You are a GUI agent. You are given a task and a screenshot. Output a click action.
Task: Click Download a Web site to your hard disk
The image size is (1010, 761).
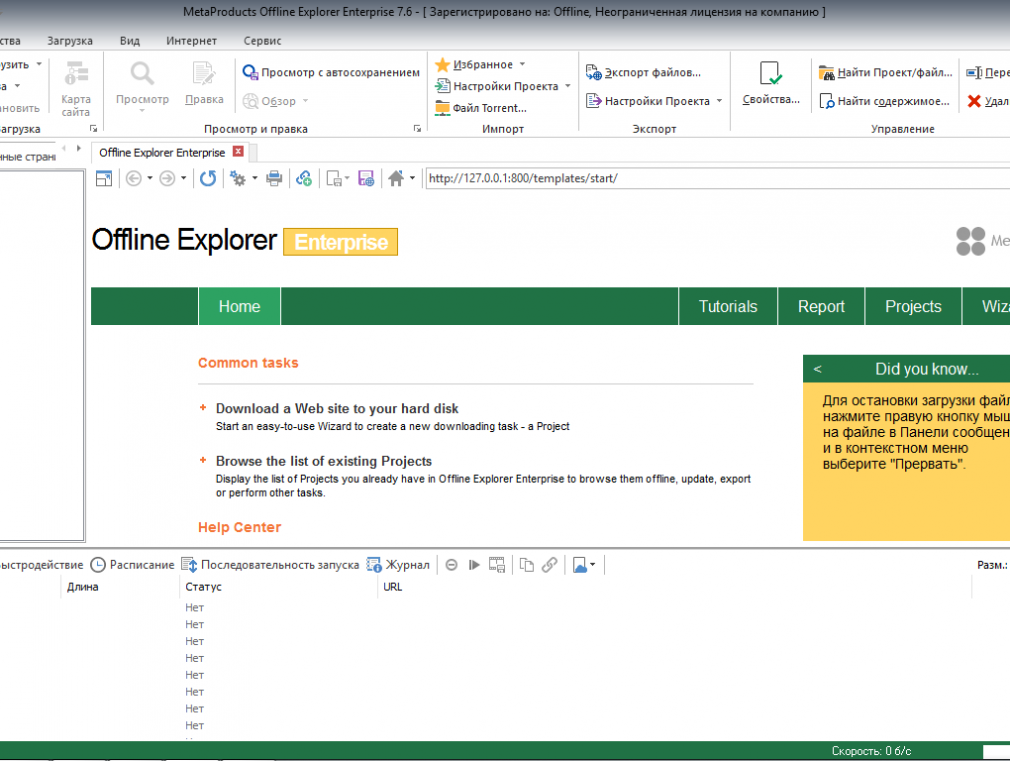pyautogui.click(x=337, y=409)
